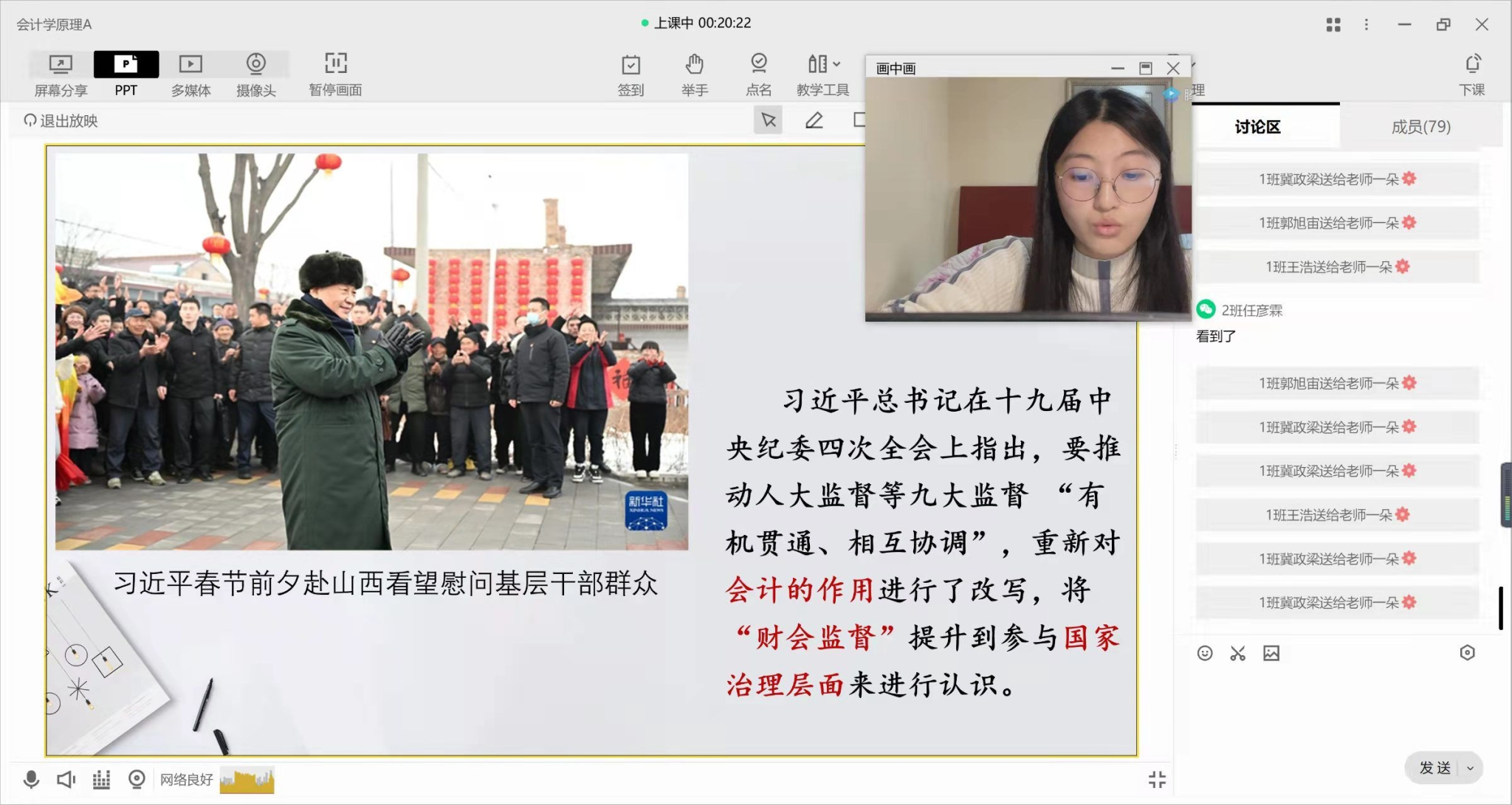Toggle the arrow pointer tool
The width and height of the screenshot is (1512, 805).
coord(768,120)
